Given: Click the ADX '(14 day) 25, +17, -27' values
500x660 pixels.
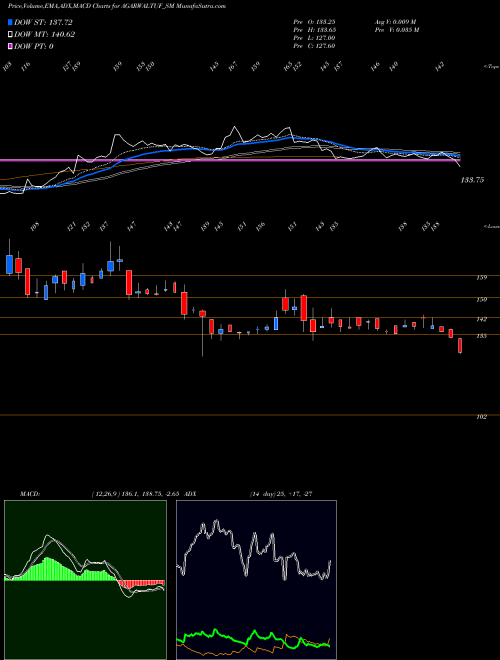Looking at the screenshot, I should pyautogui.click(x=281, y=493).
